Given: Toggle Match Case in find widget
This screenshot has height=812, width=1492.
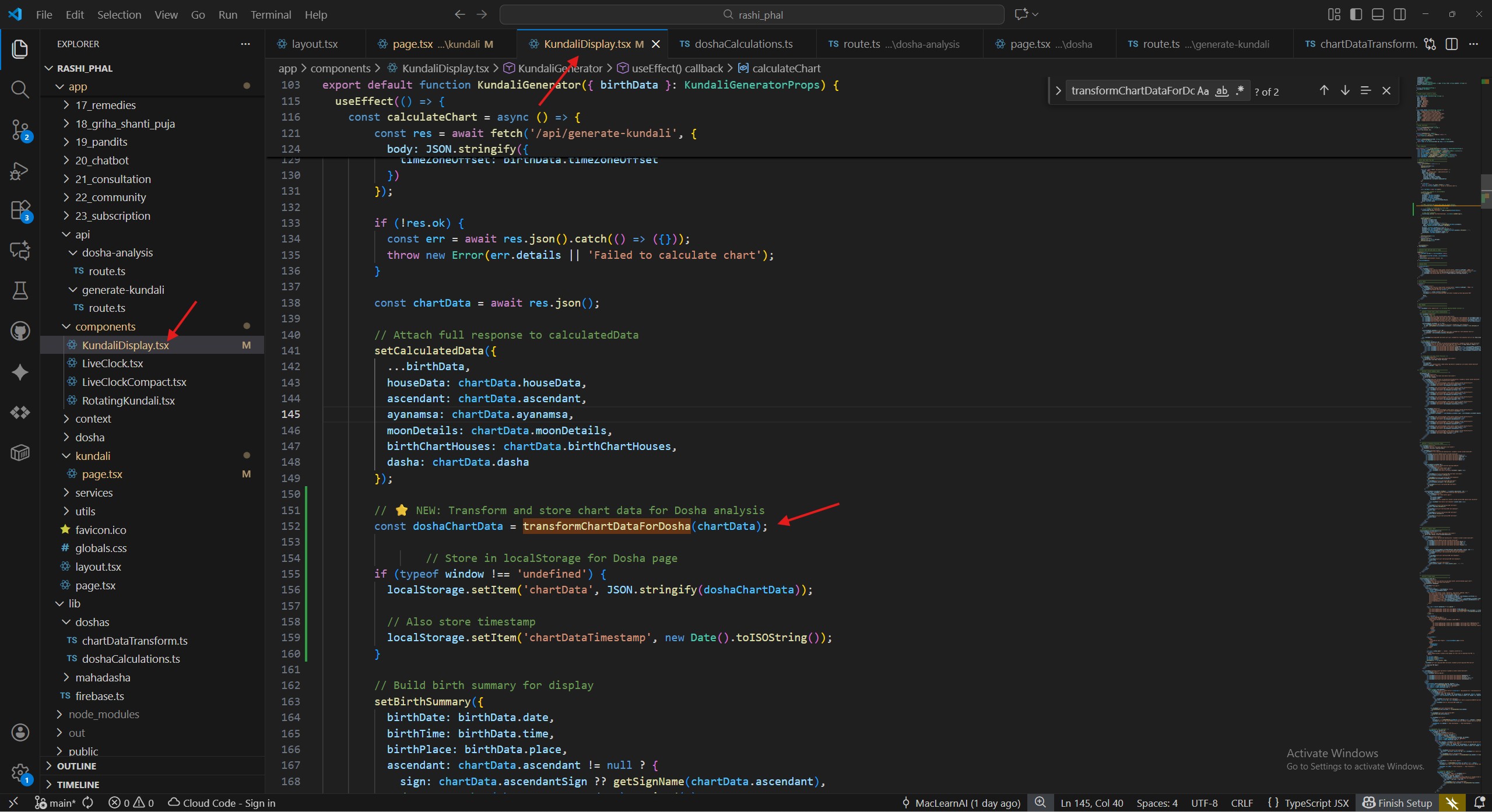Looking at the screenshot, I should point(1202,91).
